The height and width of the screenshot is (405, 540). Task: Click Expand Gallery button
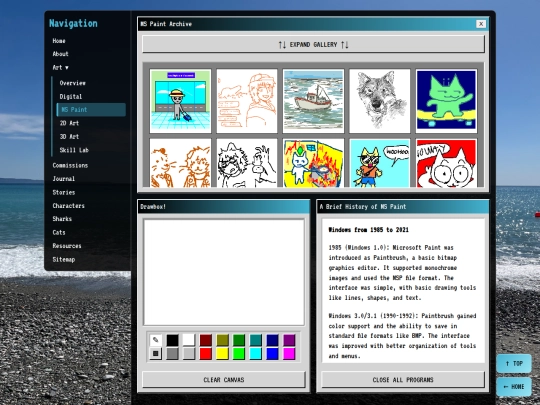(313, 44)
